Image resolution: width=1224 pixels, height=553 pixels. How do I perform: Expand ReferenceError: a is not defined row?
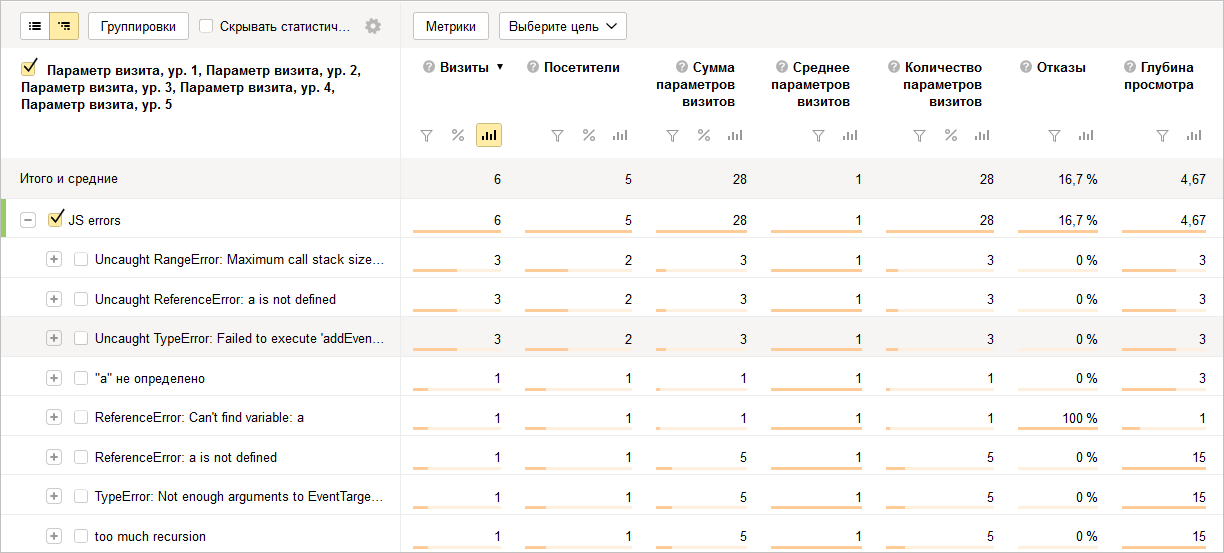pyautogui.click(x=54, y=457)
